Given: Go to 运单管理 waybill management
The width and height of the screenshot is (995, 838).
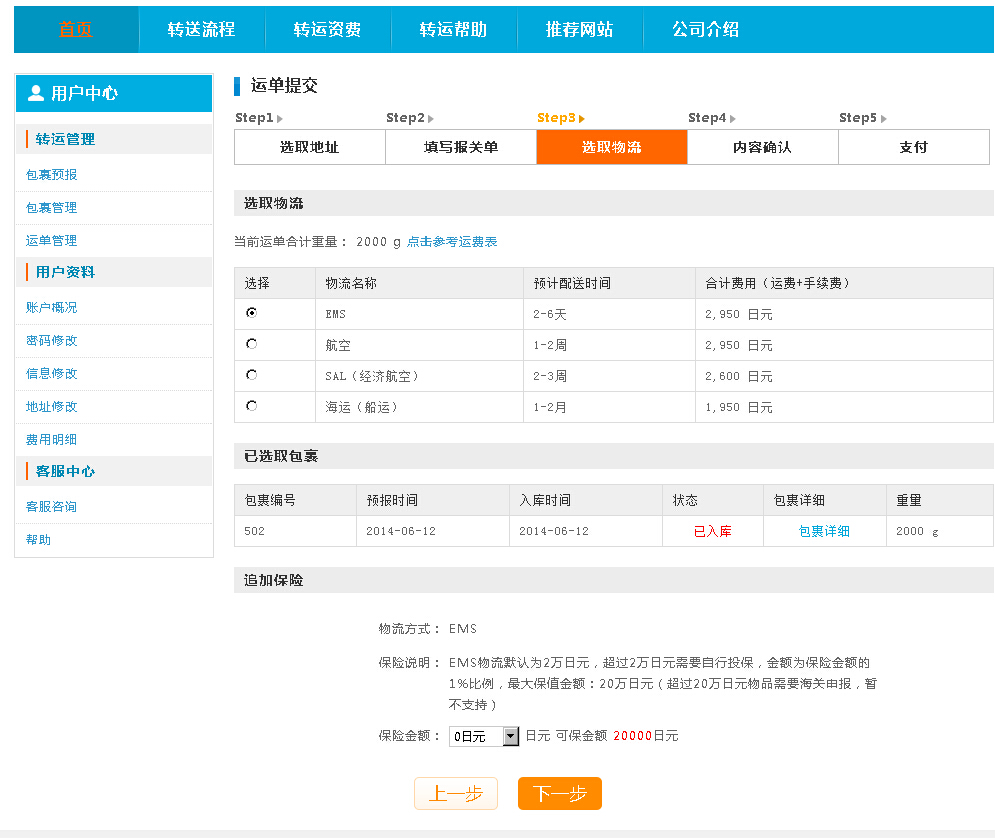Looking at the screenshot, I should pos(50,240).
